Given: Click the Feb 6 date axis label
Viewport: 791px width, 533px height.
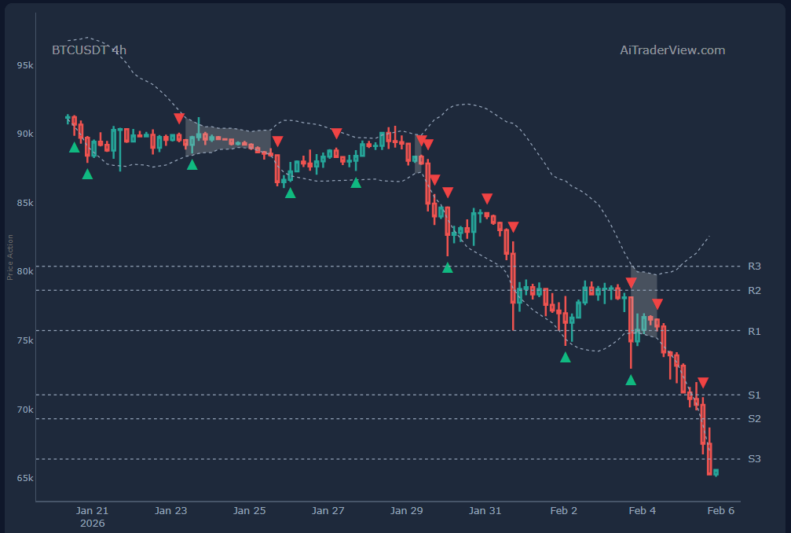Looking at the screenshot, I should click(x=721, y=510).
